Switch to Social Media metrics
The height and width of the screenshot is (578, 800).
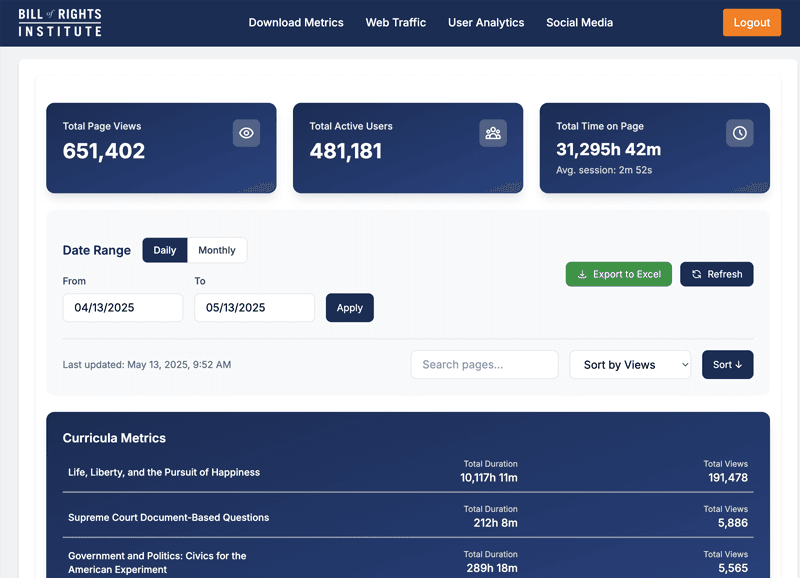point(580,22)
